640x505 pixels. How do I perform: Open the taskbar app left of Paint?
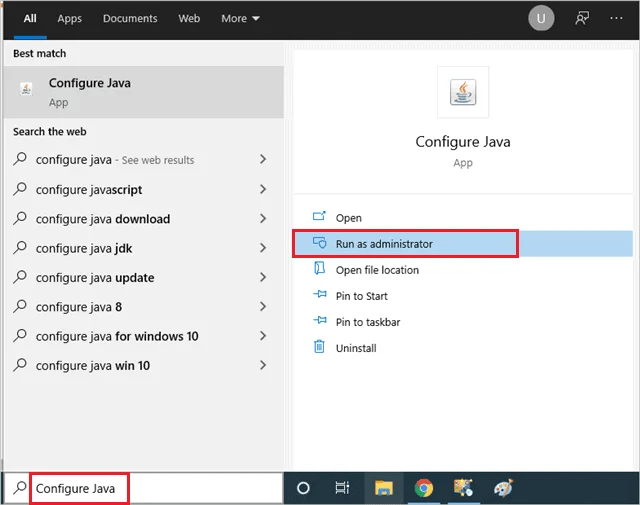point(463,488)
